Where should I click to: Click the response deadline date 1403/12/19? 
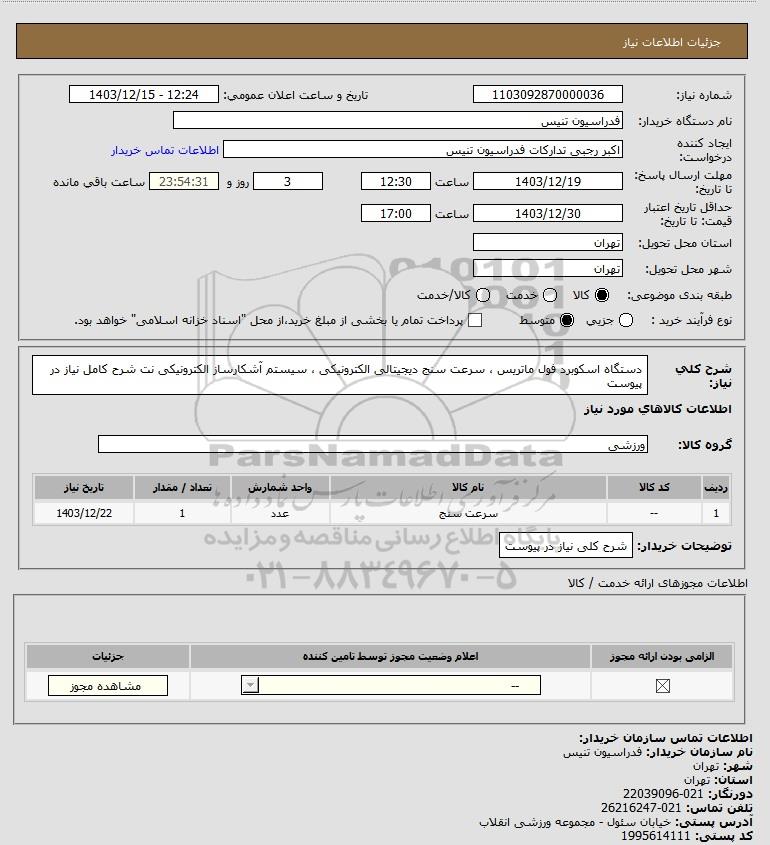pos(547,181)
